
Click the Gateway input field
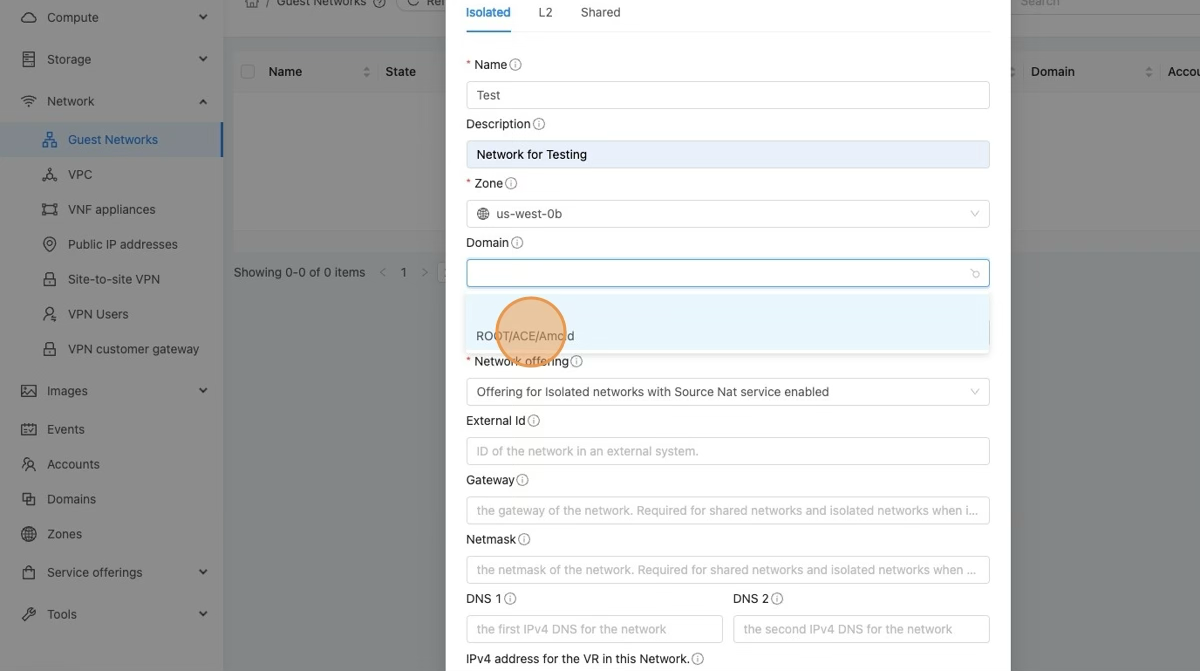[727, 511]
